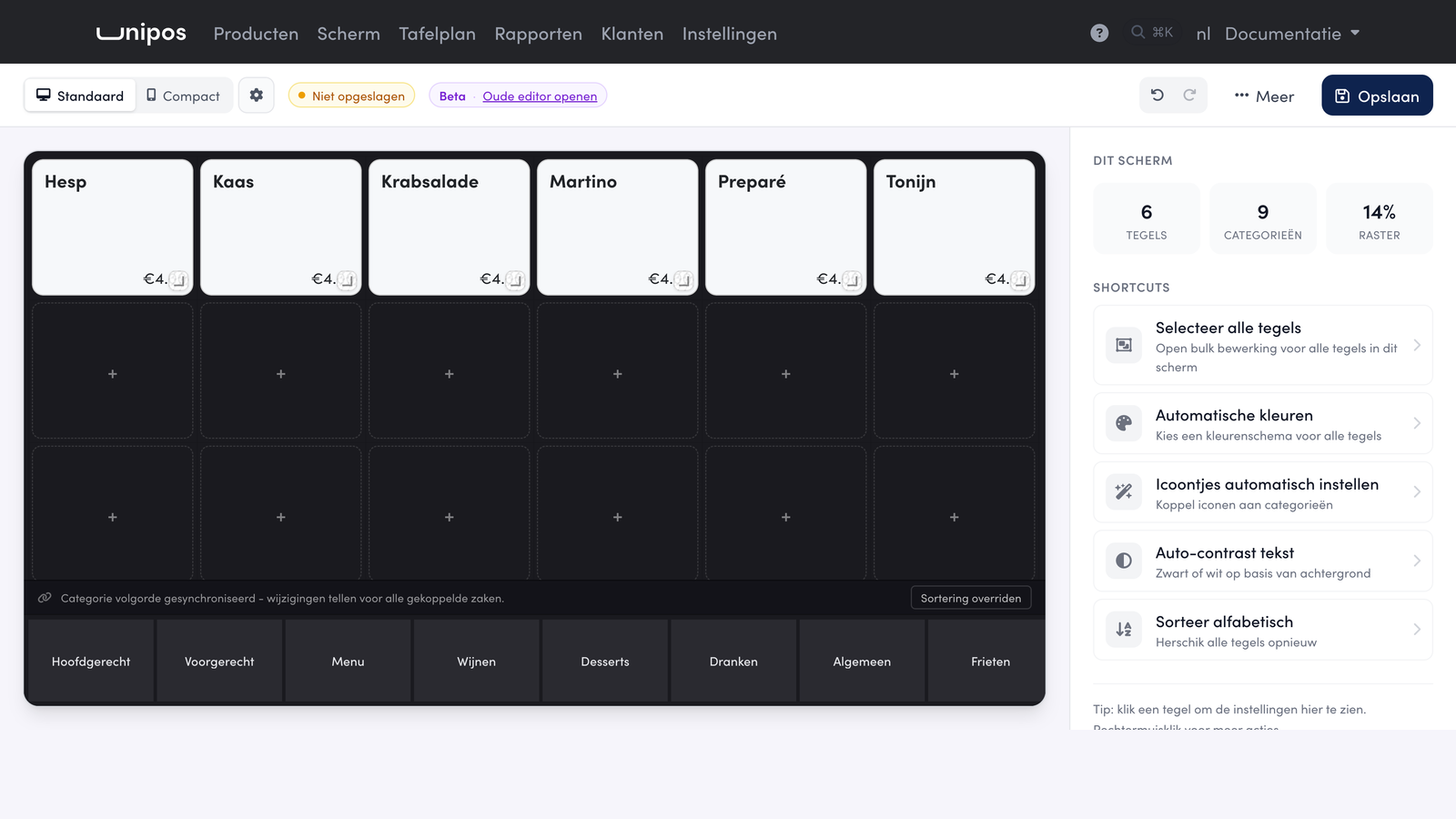The image size is (1456, 819).
Task: Open the Oude editor openen link
Action: tap(540, 96)
